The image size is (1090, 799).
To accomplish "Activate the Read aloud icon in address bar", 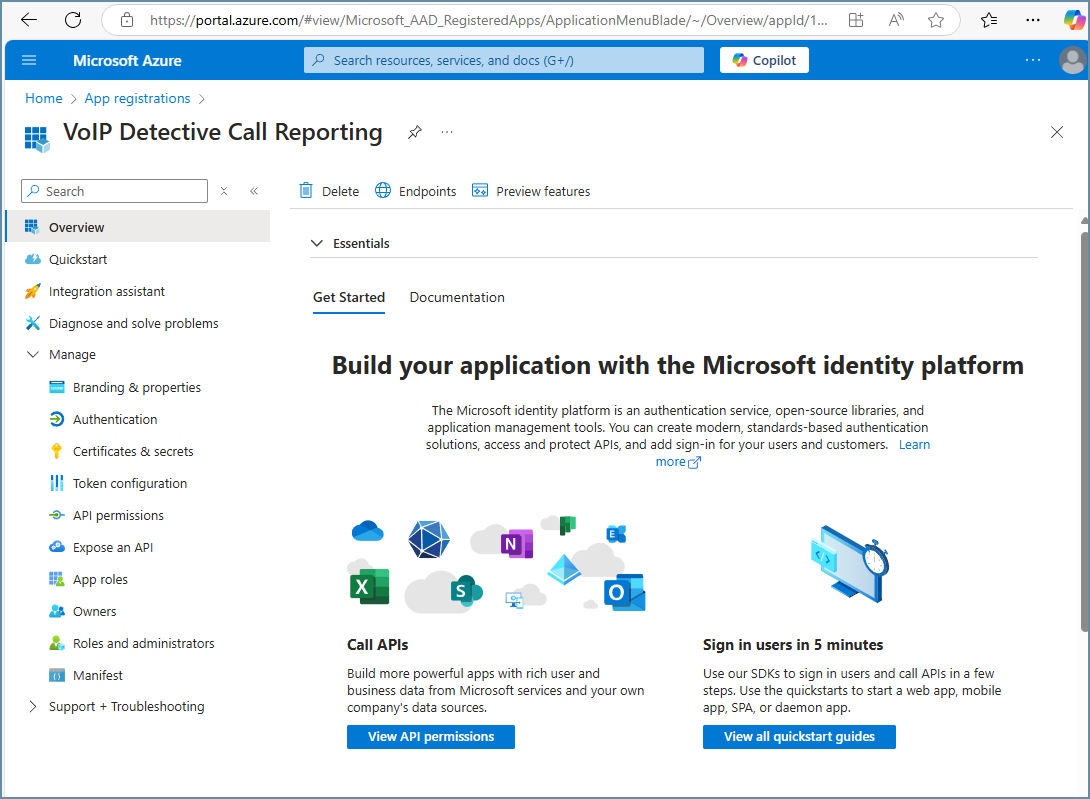I will (x=896, y=20).
